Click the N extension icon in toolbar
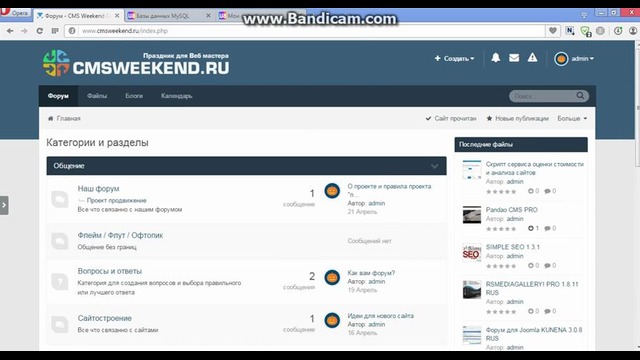The height and width of the screenshot is (360, 640). tap(570, 31)
